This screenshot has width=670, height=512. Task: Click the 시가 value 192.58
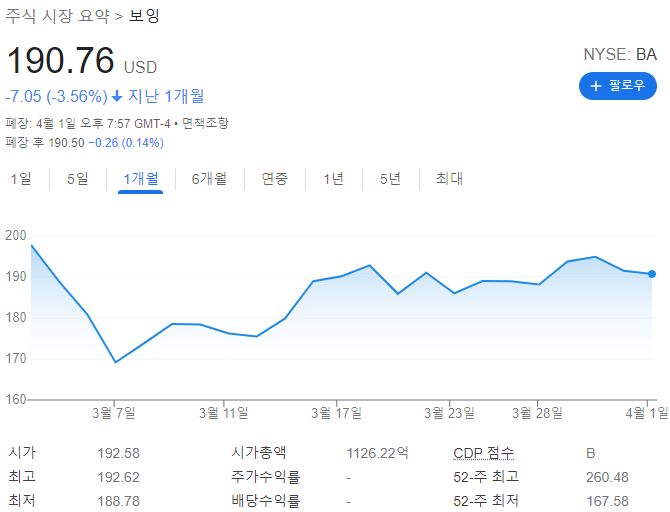[x=118, y=453]
